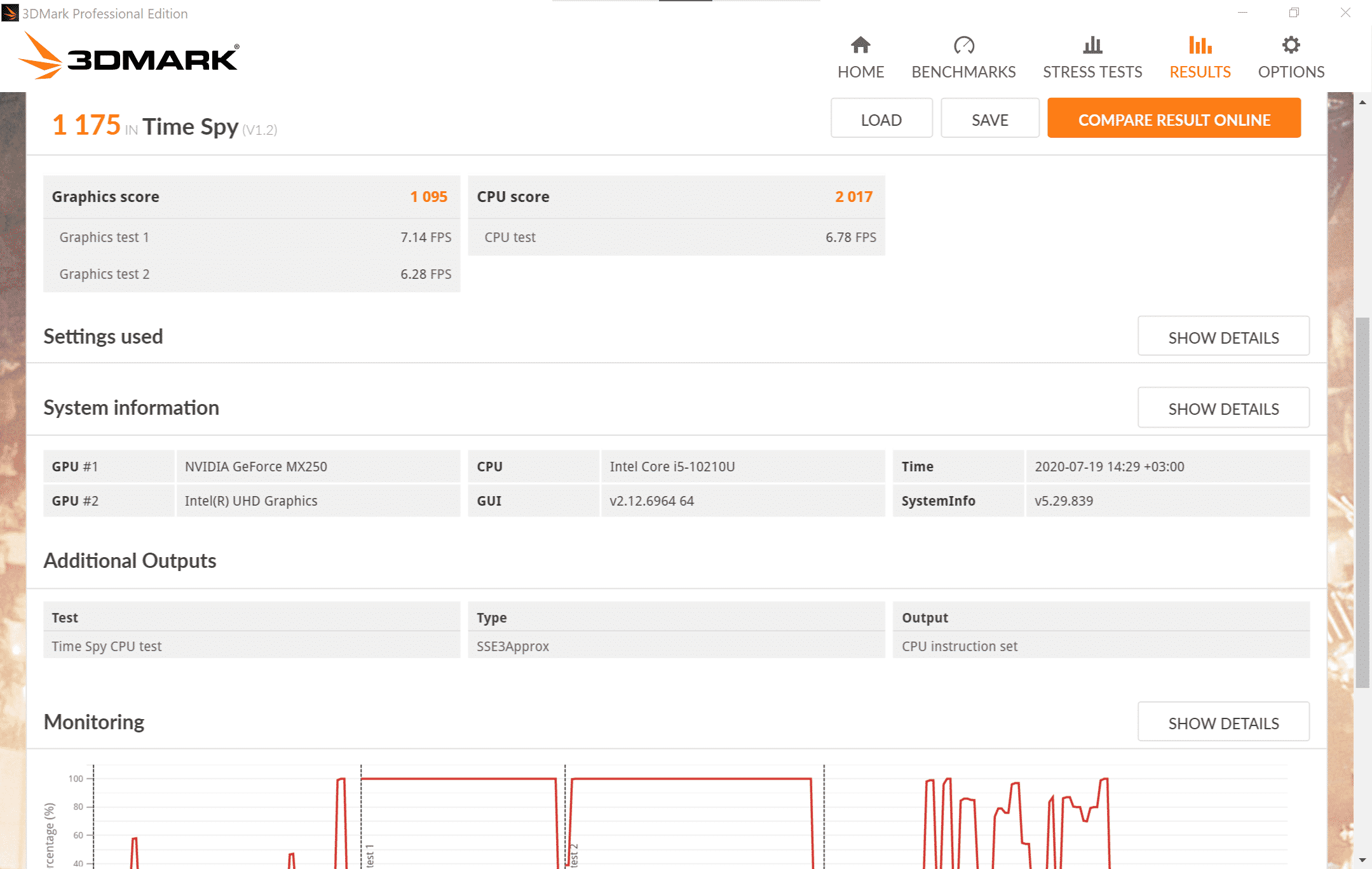Open Benchmarks via the gauge icon
1372x869 pixels.
tap(963, 45)
